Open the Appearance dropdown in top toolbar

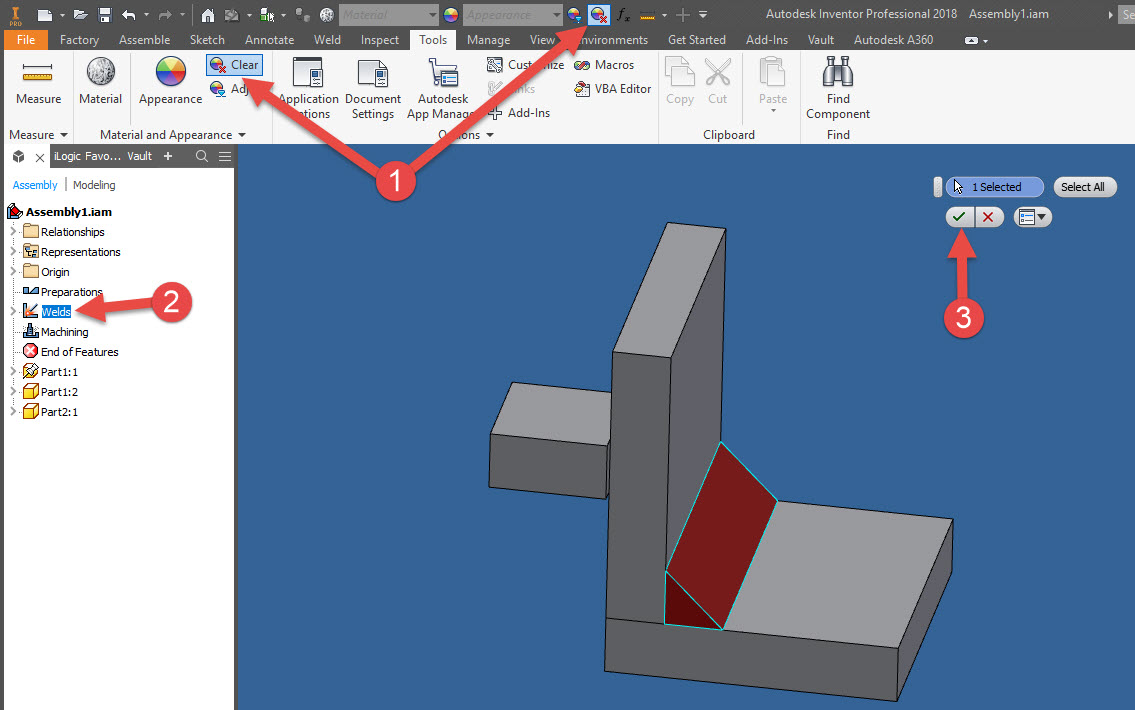(556, 14)
